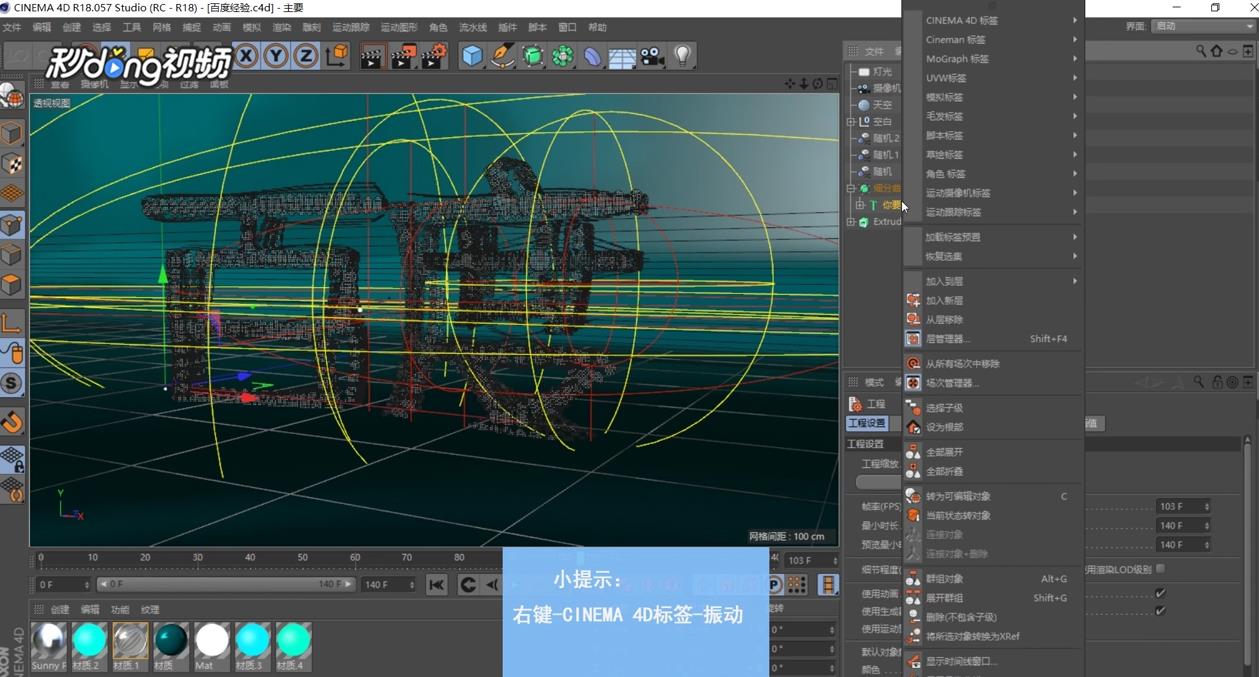This screenshot has height=677, width=1259.
Task: Add a floor environment icon
Action: tap(622, 56)
